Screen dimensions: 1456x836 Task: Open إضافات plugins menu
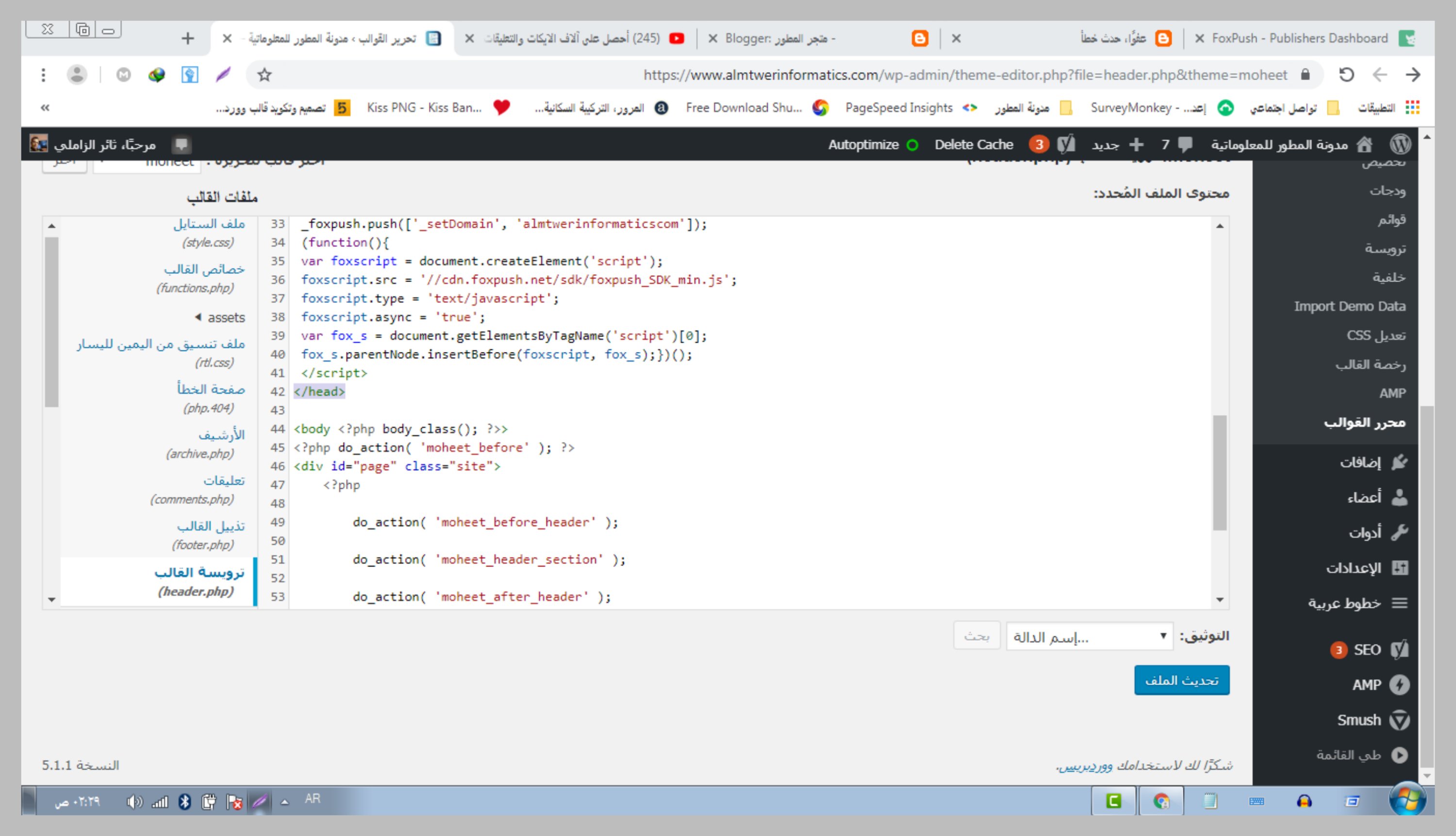(1373, 462)
